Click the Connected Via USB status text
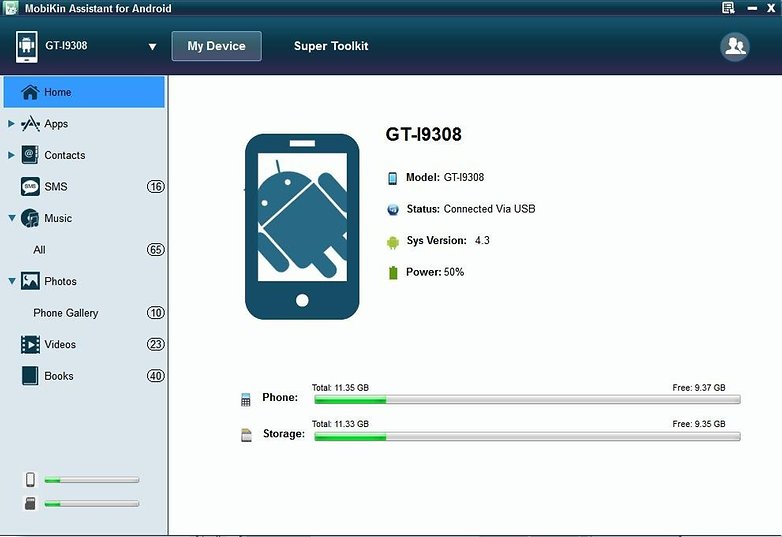Screen dimensions: 782x537 coord(489,209)
